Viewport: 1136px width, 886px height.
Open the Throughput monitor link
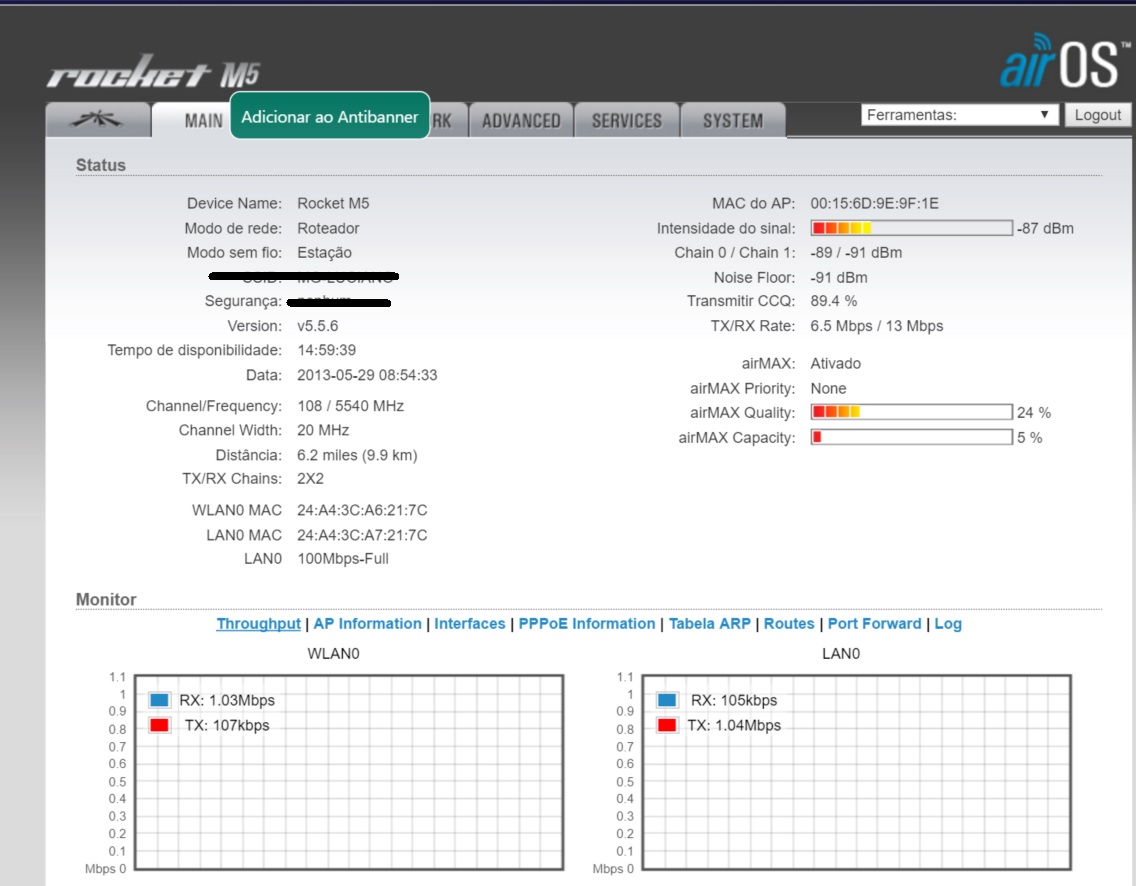click(x=258, y=624)
